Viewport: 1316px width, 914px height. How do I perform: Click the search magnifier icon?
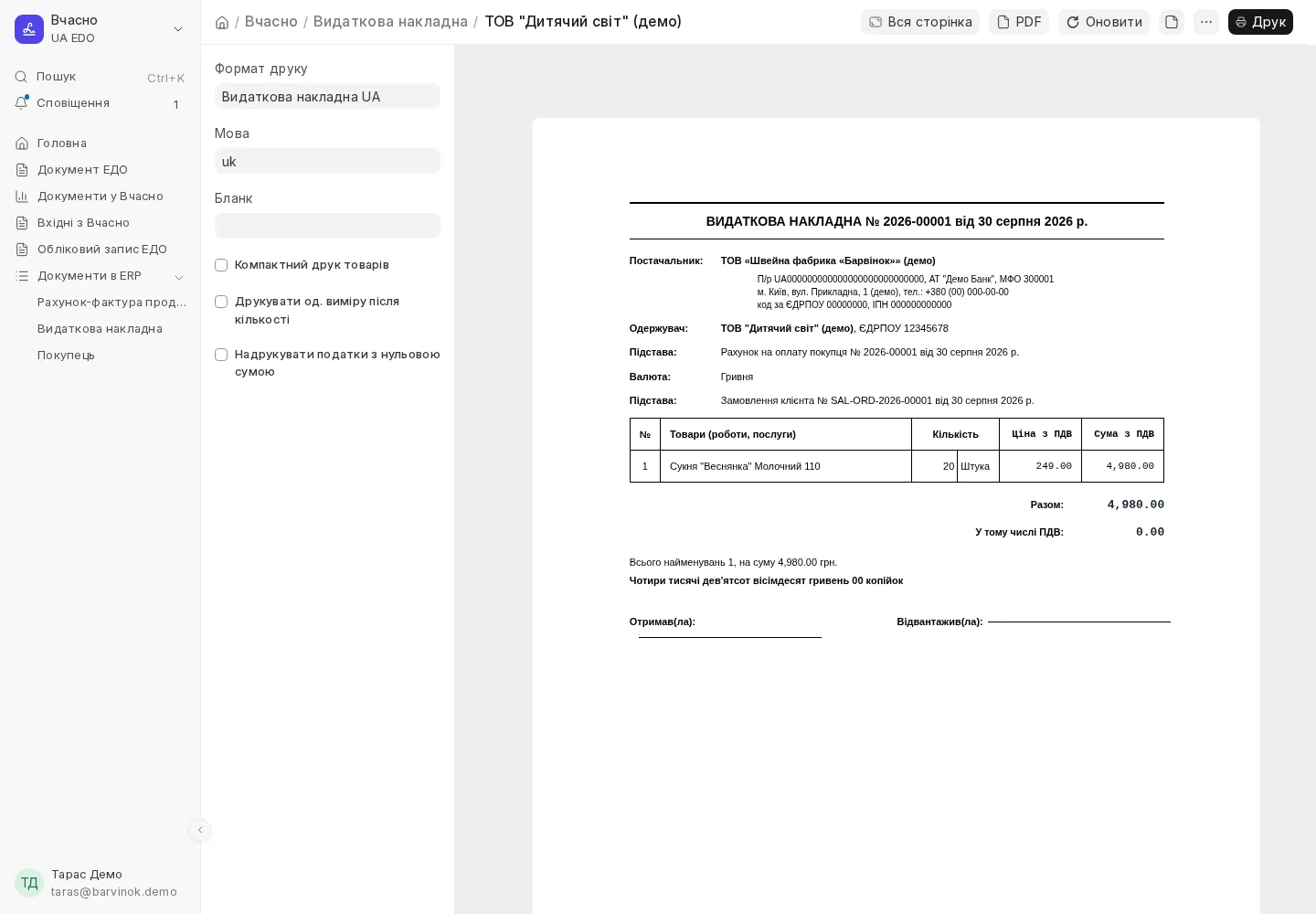(21, 77)
